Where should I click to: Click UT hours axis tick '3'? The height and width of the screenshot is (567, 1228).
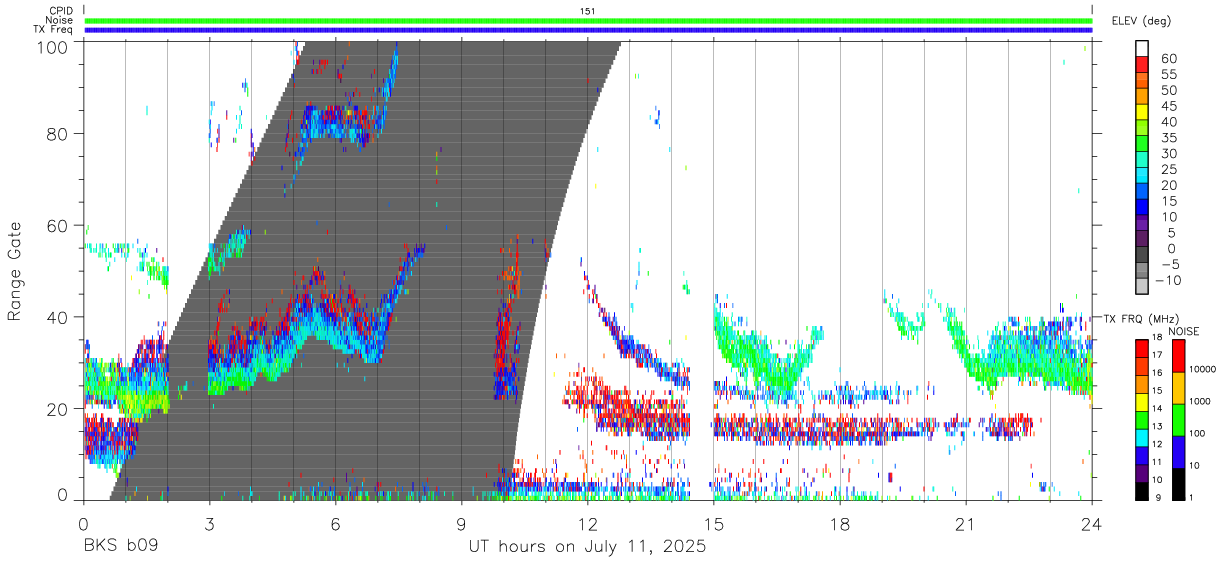pos(209,524)
